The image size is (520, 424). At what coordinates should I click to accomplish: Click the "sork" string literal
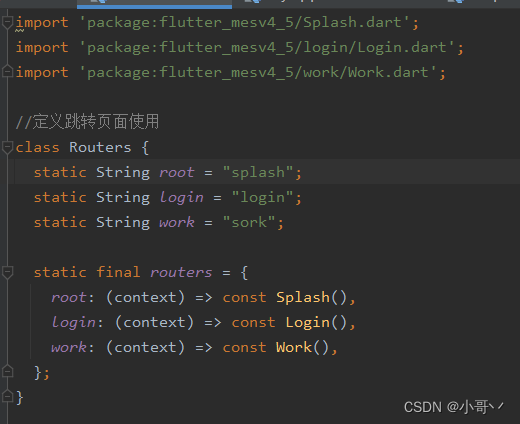tap(249, 223)
